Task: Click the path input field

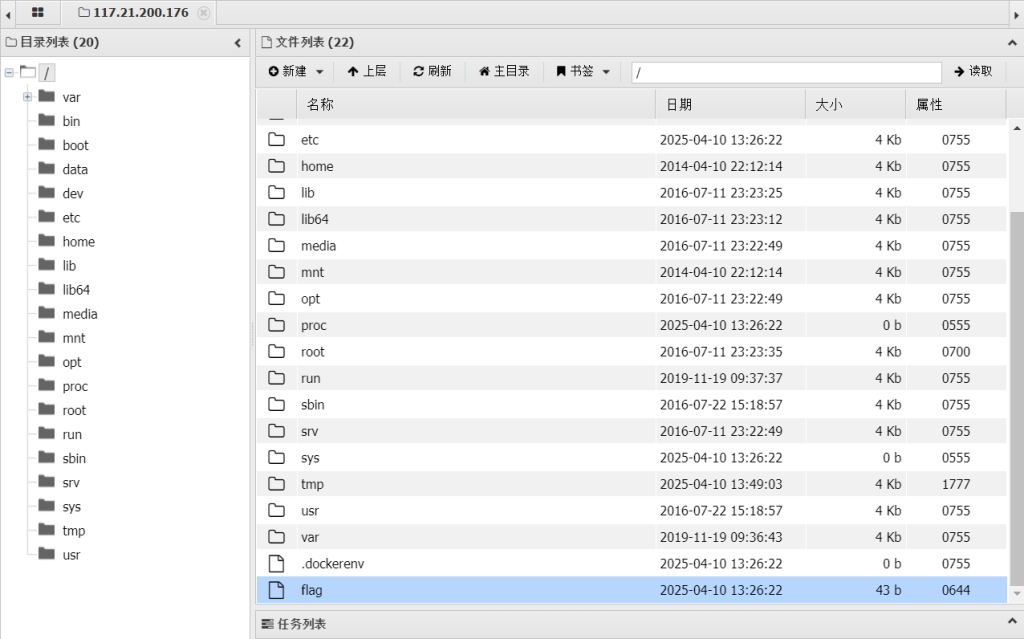Action: point(786,73)
